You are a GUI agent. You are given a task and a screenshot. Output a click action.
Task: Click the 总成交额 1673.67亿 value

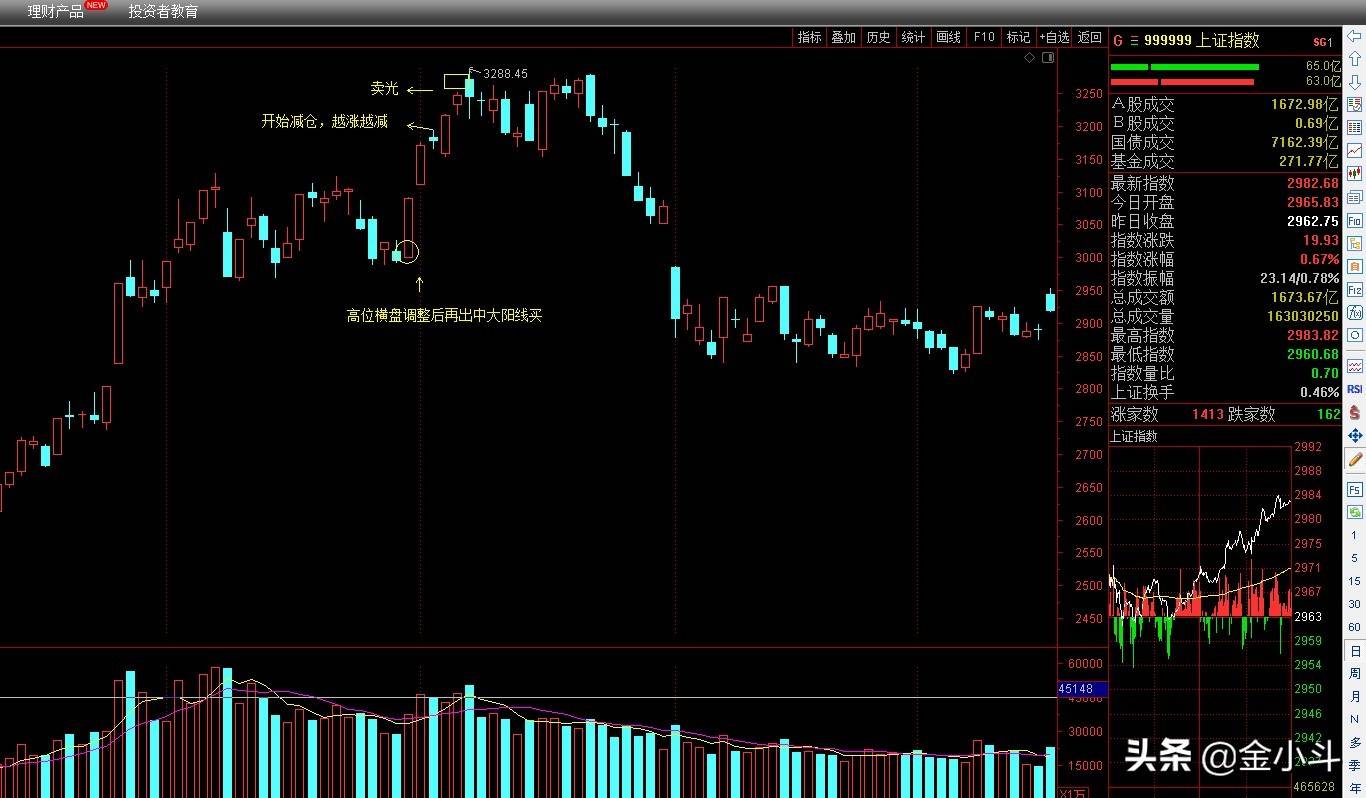click(1302, 298)
